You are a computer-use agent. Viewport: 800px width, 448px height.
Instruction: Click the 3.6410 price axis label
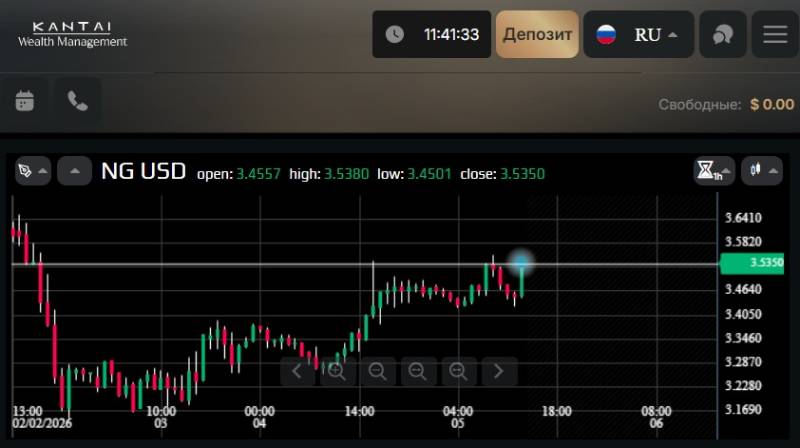point(743,218)
